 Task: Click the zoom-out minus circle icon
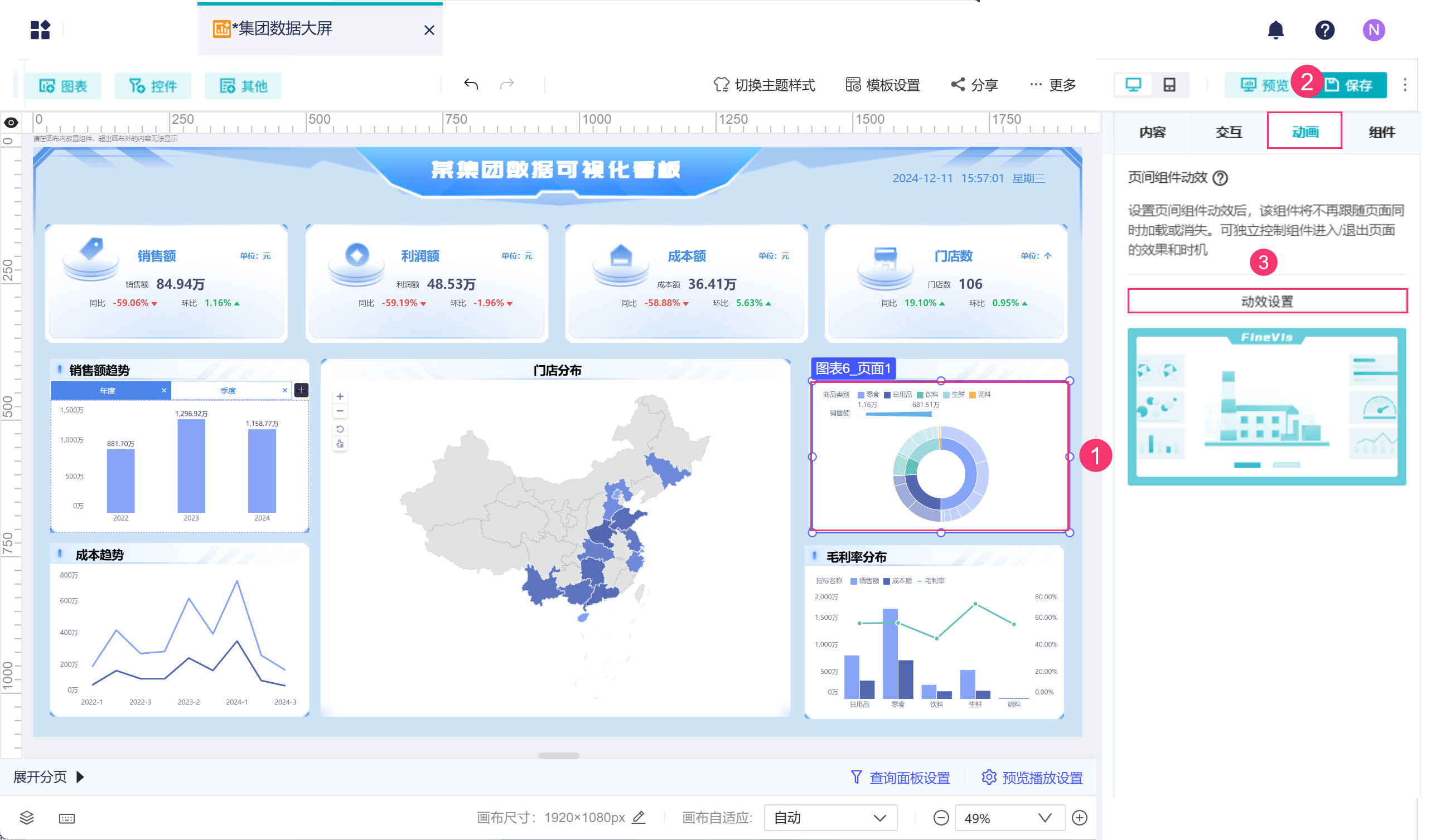pos(941,818)
